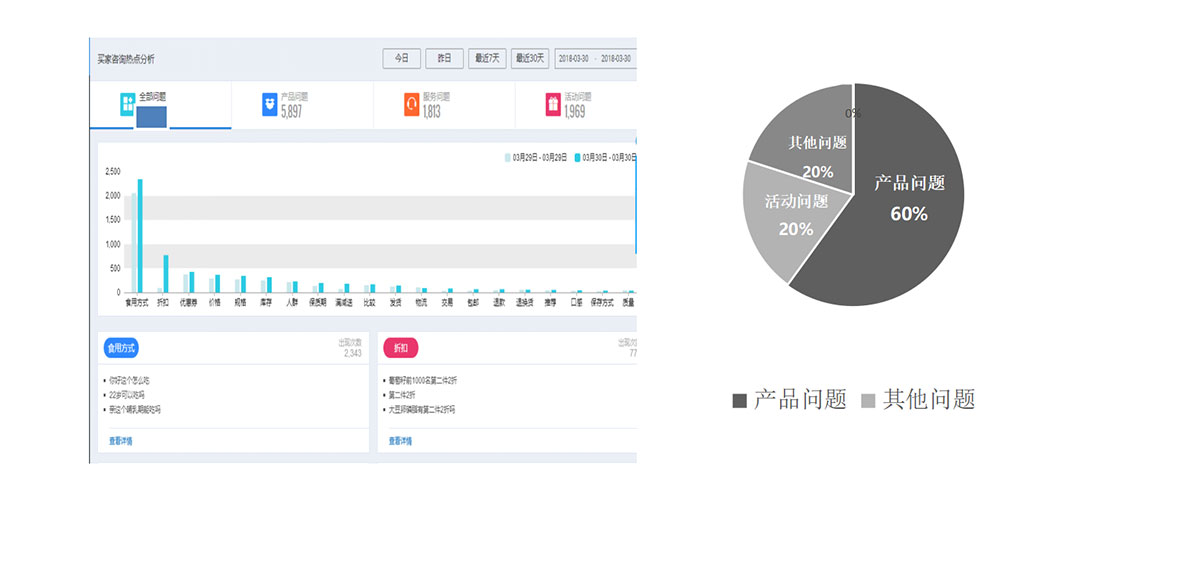
Task: Switch to the 产品问题 5,897 tab
Action: pos(302,105)
